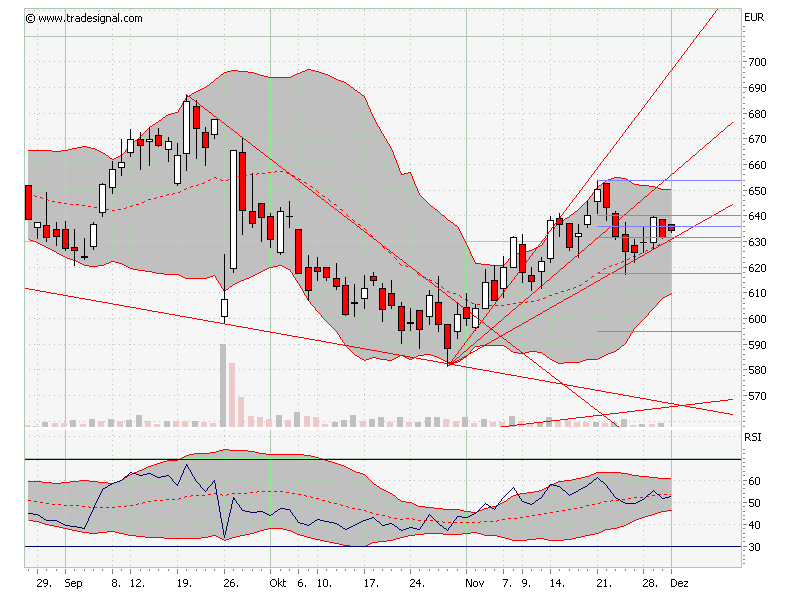Screen dimensions: 800x600
Task: Click the "6." date label
Action: point(303,583)
